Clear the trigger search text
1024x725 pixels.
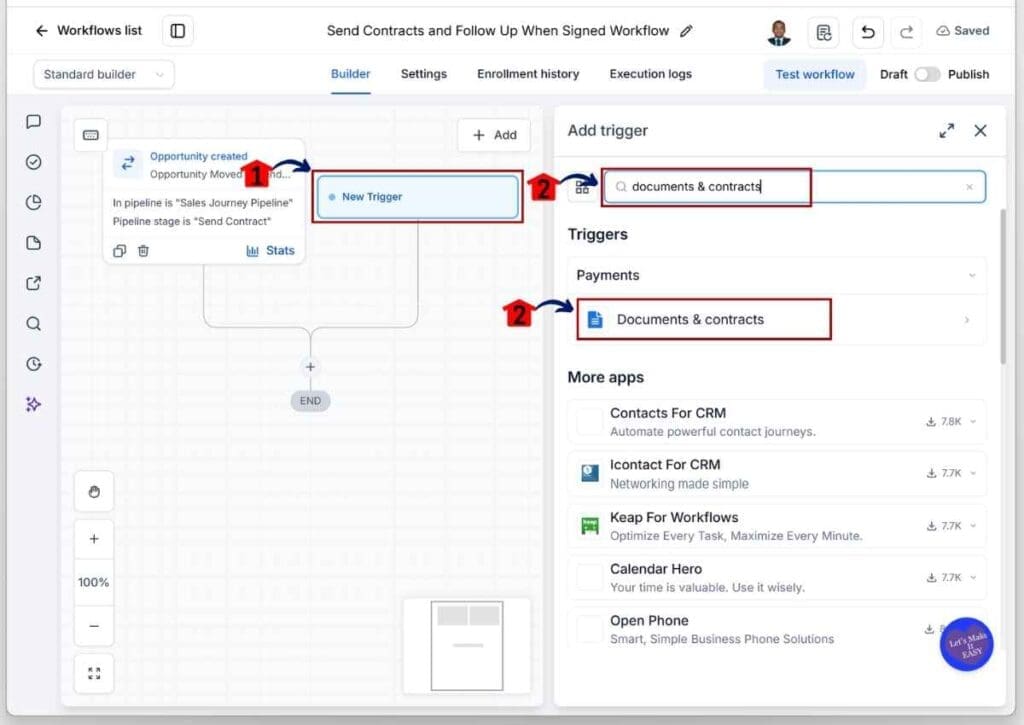click(969, 187)
